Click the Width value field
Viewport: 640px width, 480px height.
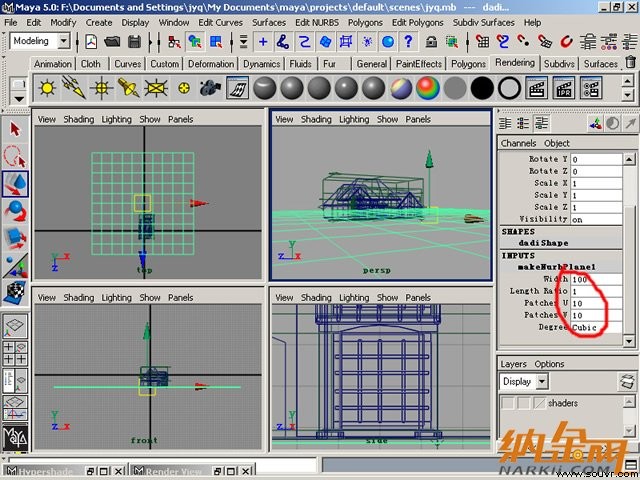[x=596, y=280]
